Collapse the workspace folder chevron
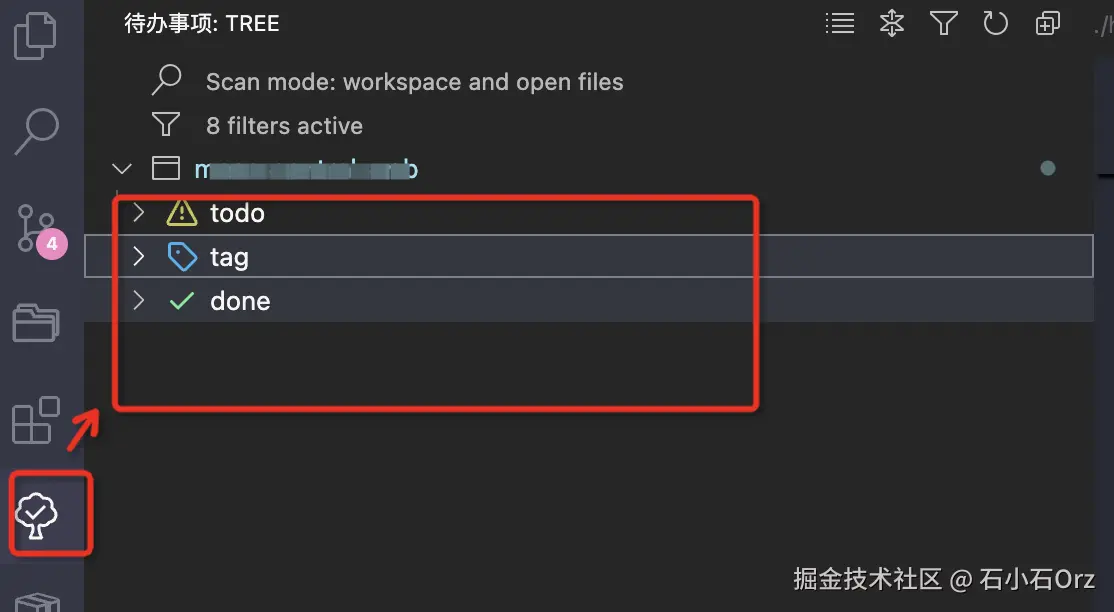This screenshot has width=1114, height=612. click(122, 169)
